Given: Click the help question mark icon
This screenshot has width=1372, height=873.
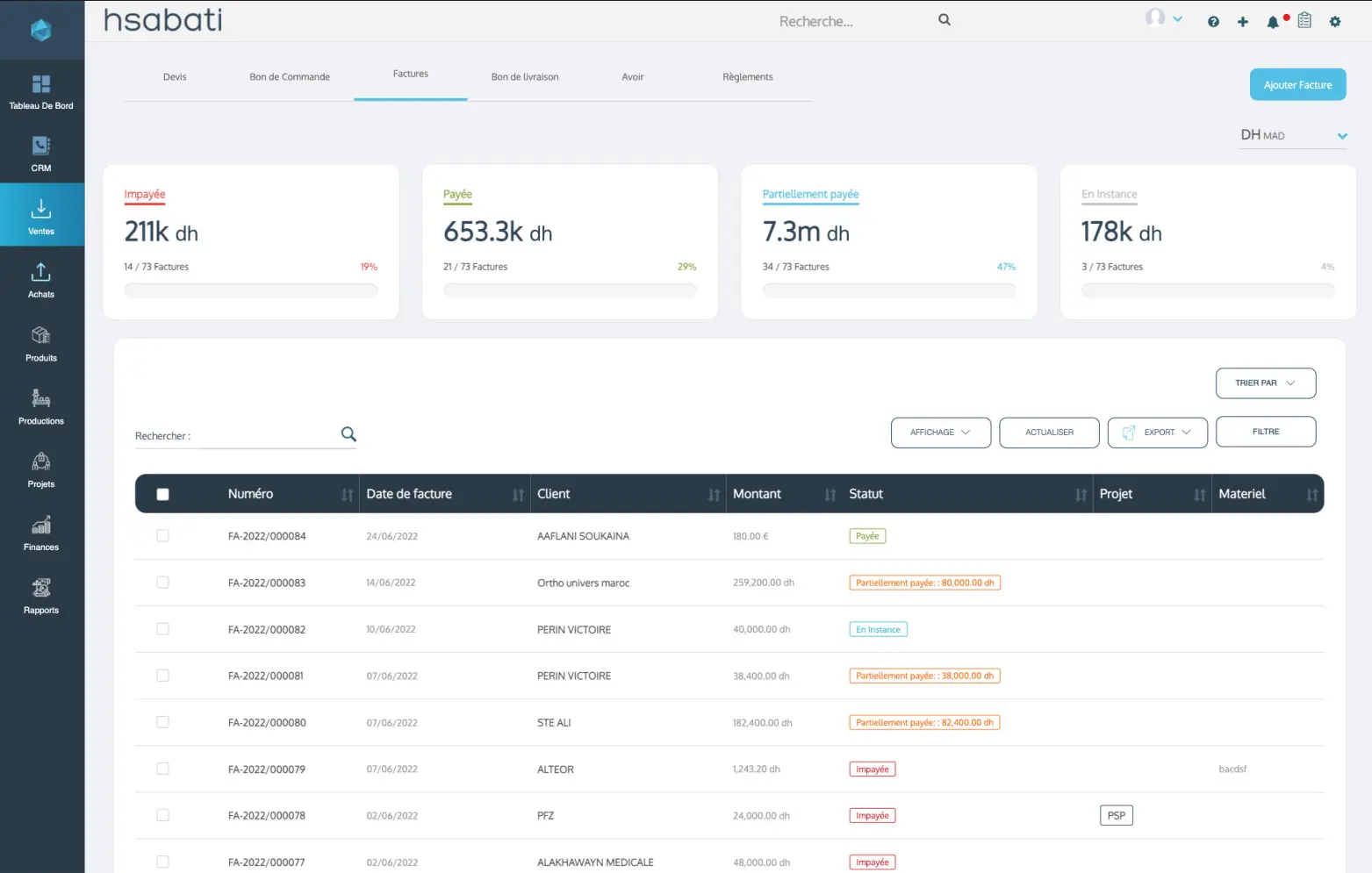Looking at the screenshot, I should click(1213, 22).
